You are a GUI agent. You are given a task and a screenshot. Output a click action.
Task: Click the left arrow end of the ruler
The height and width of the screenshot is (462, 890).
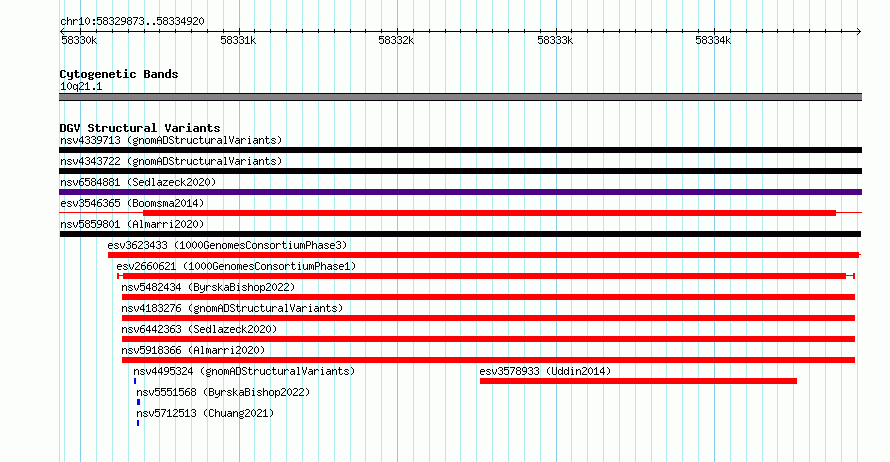coord(62,31)
